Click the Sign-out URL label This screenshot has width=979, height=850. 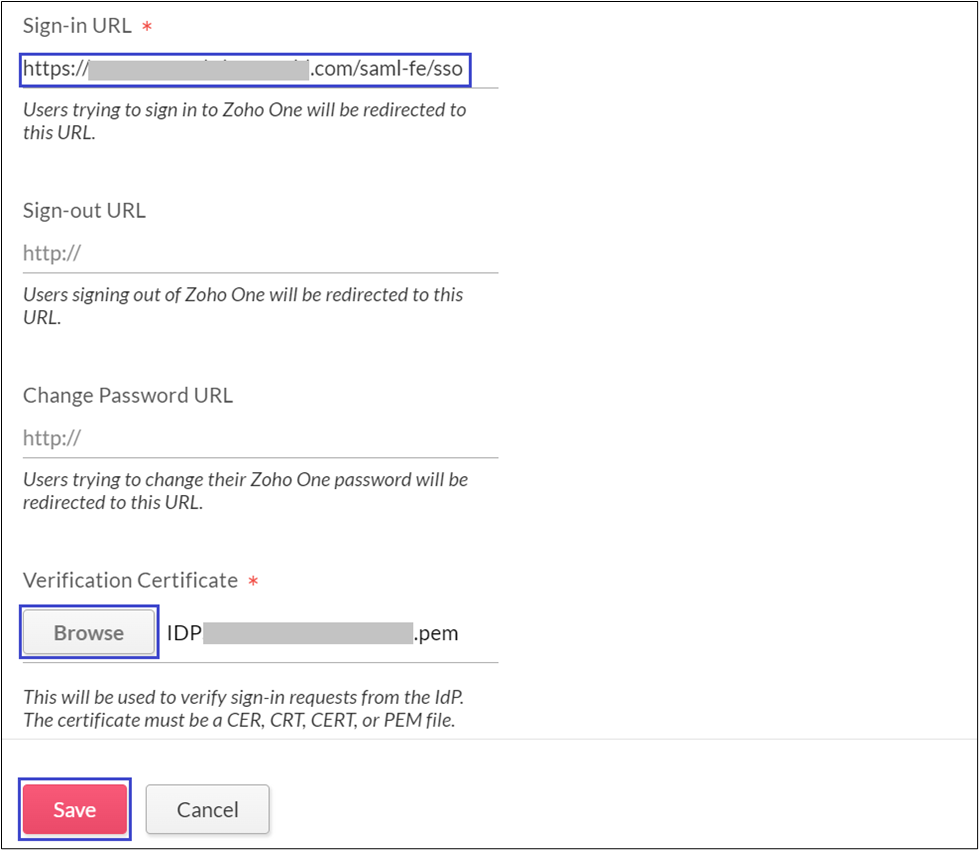(x=84, y=211)
